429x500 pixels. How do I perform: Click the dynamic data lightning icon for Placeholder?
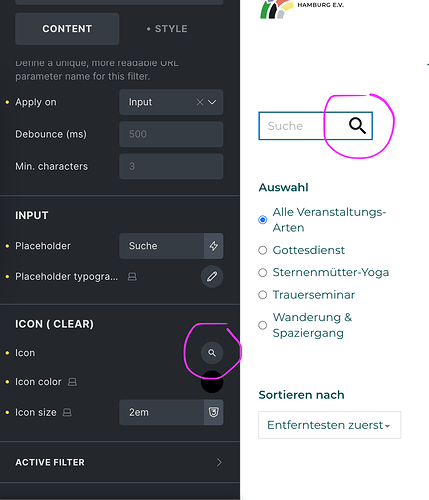pyautogui.click(x=214, y=246)
